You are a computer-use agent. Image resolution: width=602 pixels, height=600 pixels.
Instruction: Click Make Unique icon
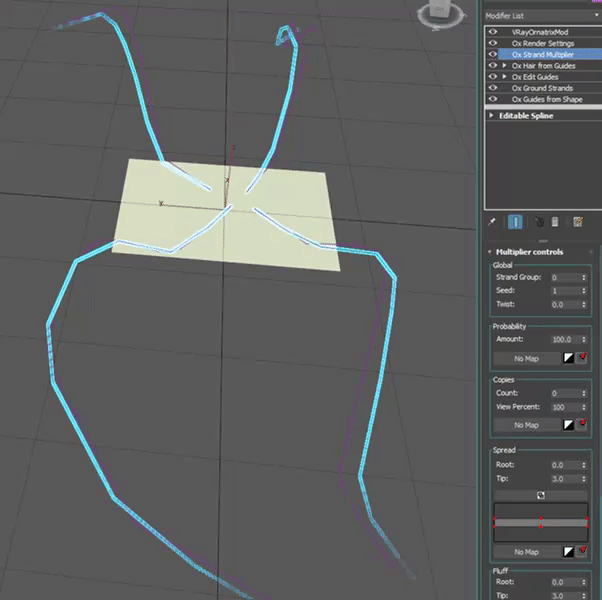(538, 223)
